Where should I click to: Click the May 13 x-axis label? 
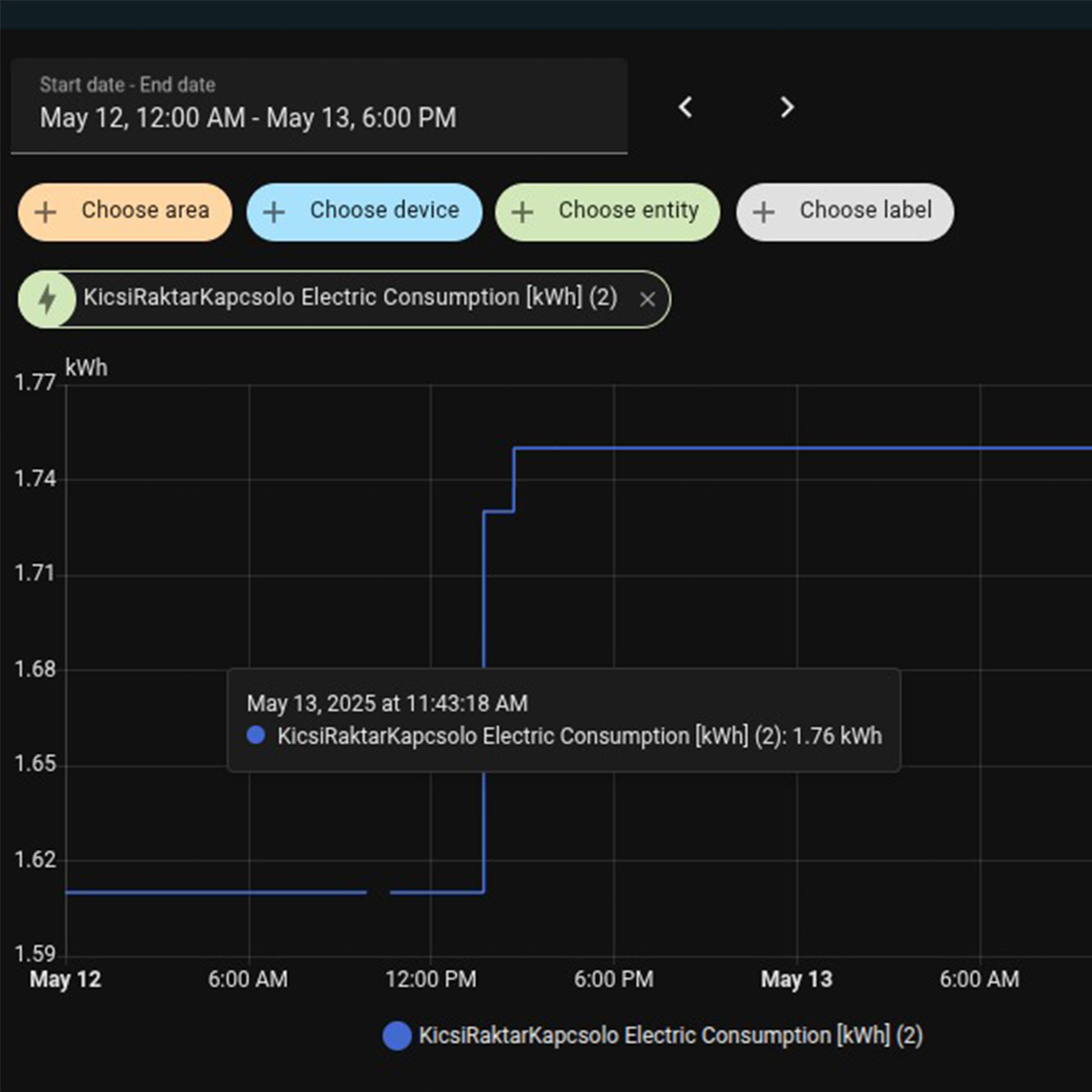796,980
